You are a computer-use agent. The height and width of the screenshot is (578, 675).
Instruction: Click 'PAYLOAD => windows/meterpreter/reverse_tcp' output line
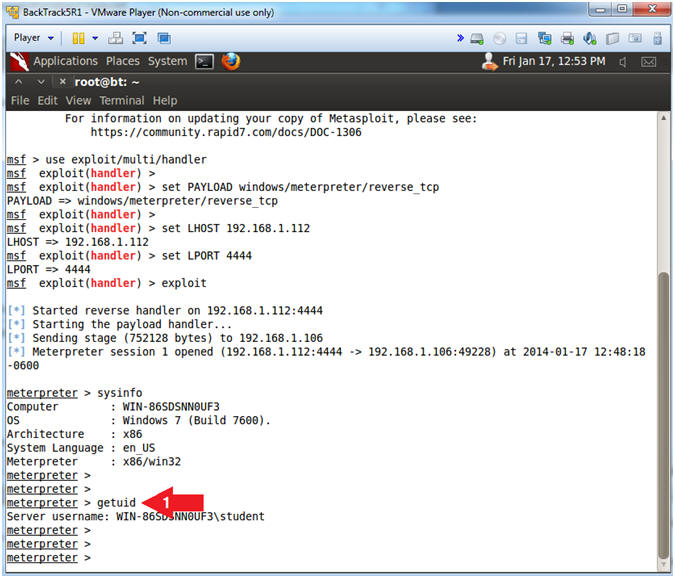(x=142, y=201)
